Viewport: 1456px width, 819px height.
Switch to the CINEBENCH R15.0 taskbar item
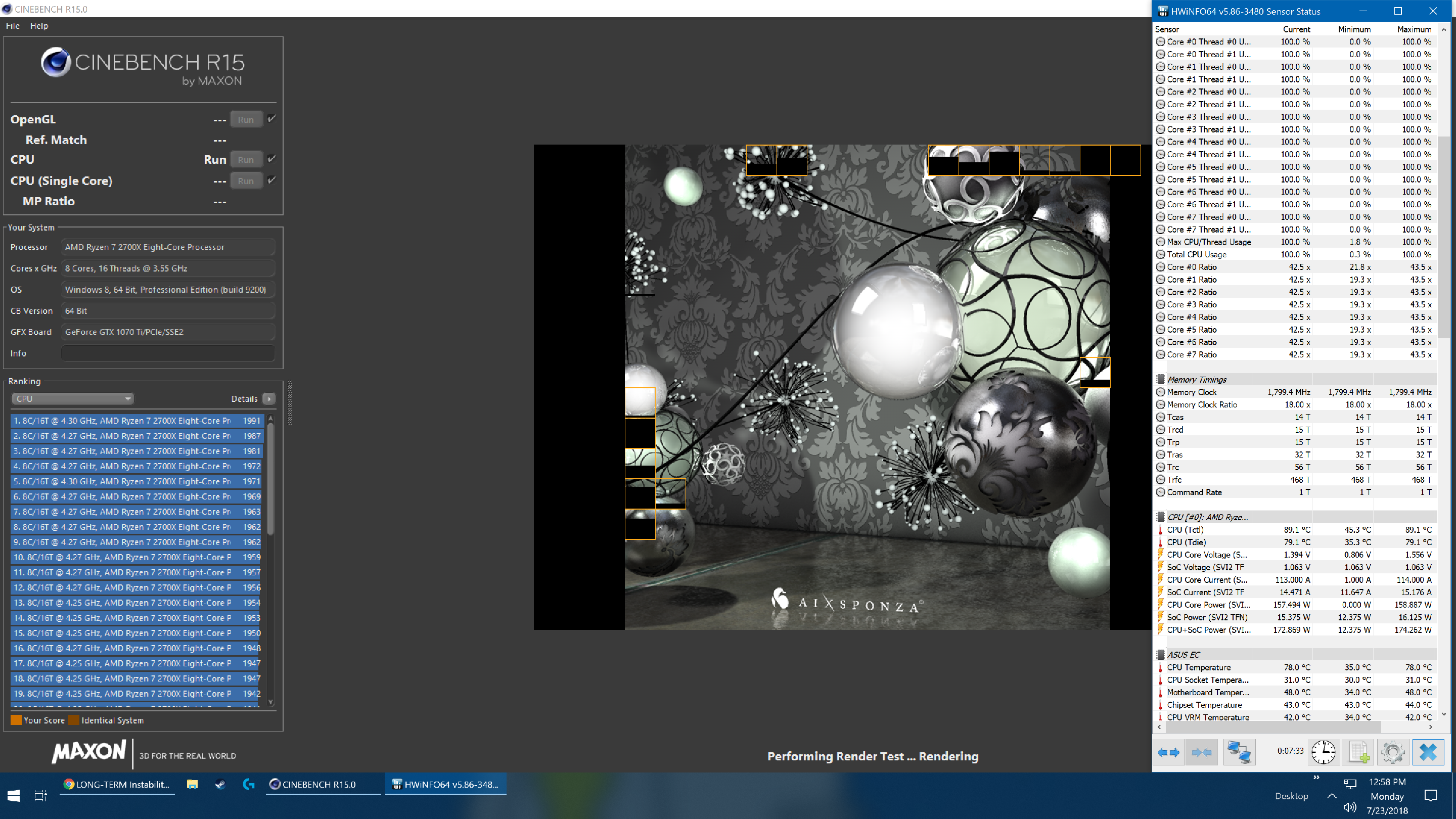pos(324,784)
